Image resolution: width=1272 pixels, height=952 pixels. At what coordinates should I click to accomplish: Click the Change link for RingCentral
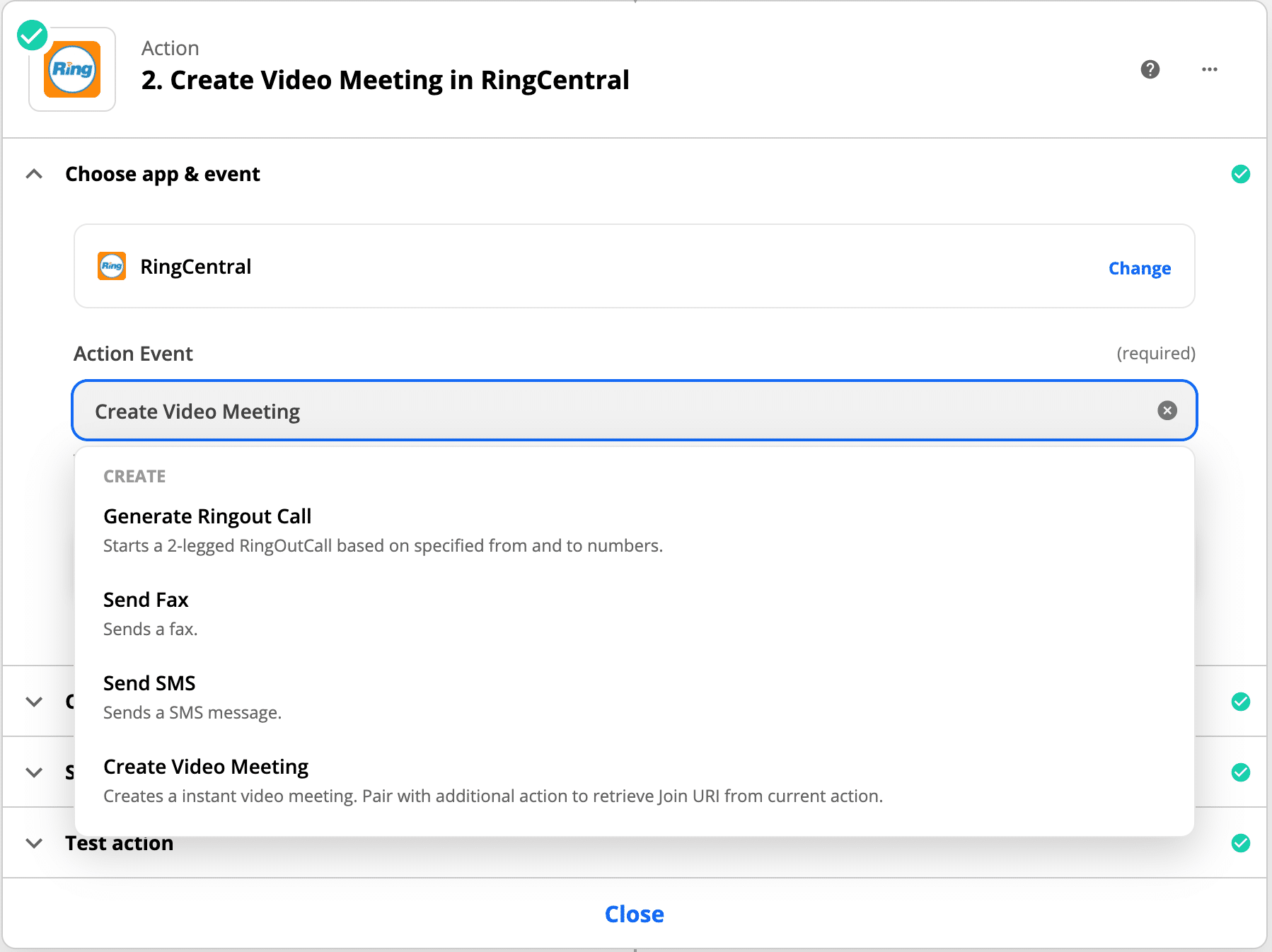pyautogui.click(x=1139, y=269)
